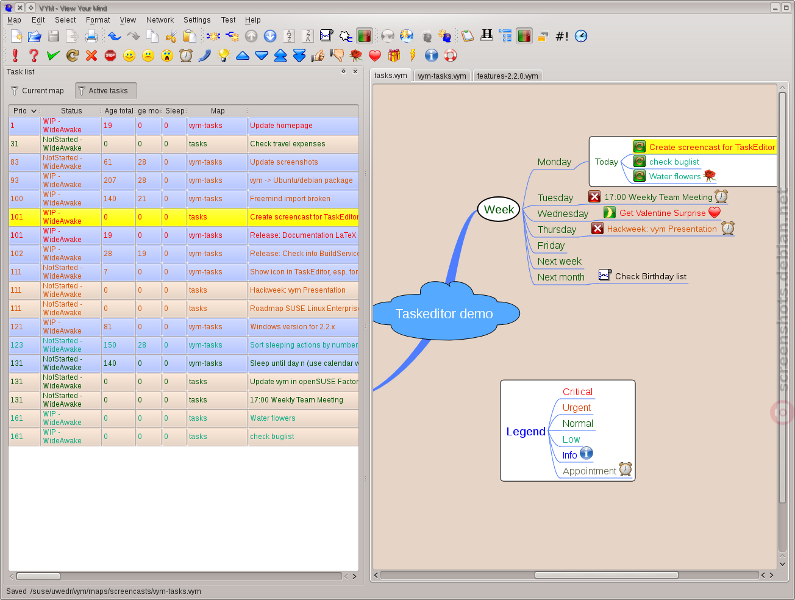Click the Save floppy disk icon
The height and width of the screenshot is (600, 795).
pyautogui.click(x=53, y=36)
